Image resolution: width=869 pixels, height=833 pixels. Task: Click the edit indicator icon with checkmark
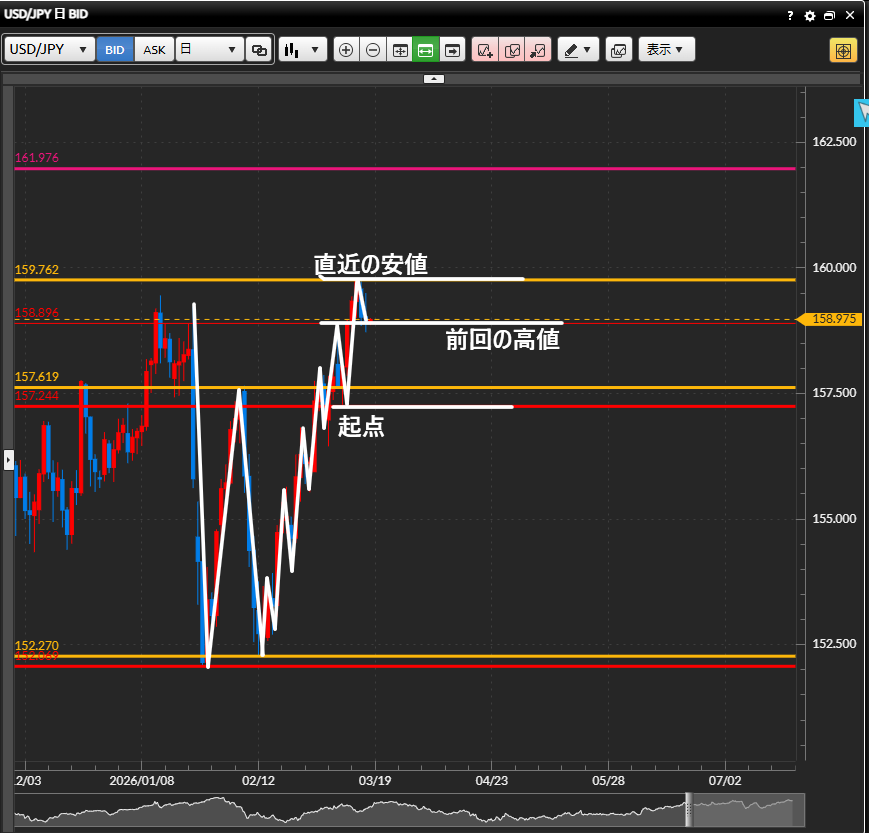(x=511, y=50)
